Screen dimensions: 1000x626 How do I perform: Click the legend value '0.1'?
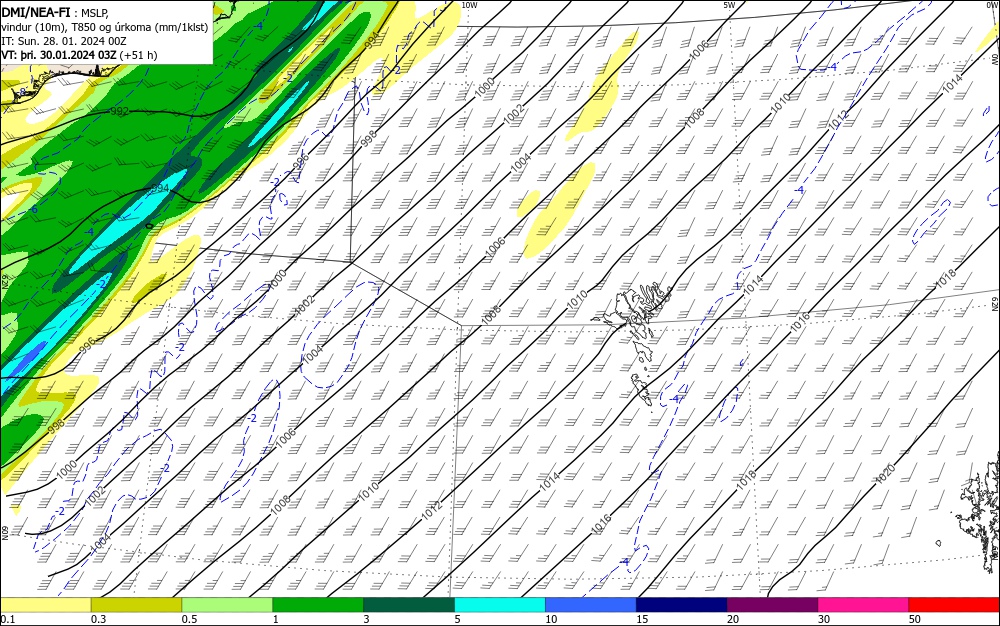[x=8, y=619]
